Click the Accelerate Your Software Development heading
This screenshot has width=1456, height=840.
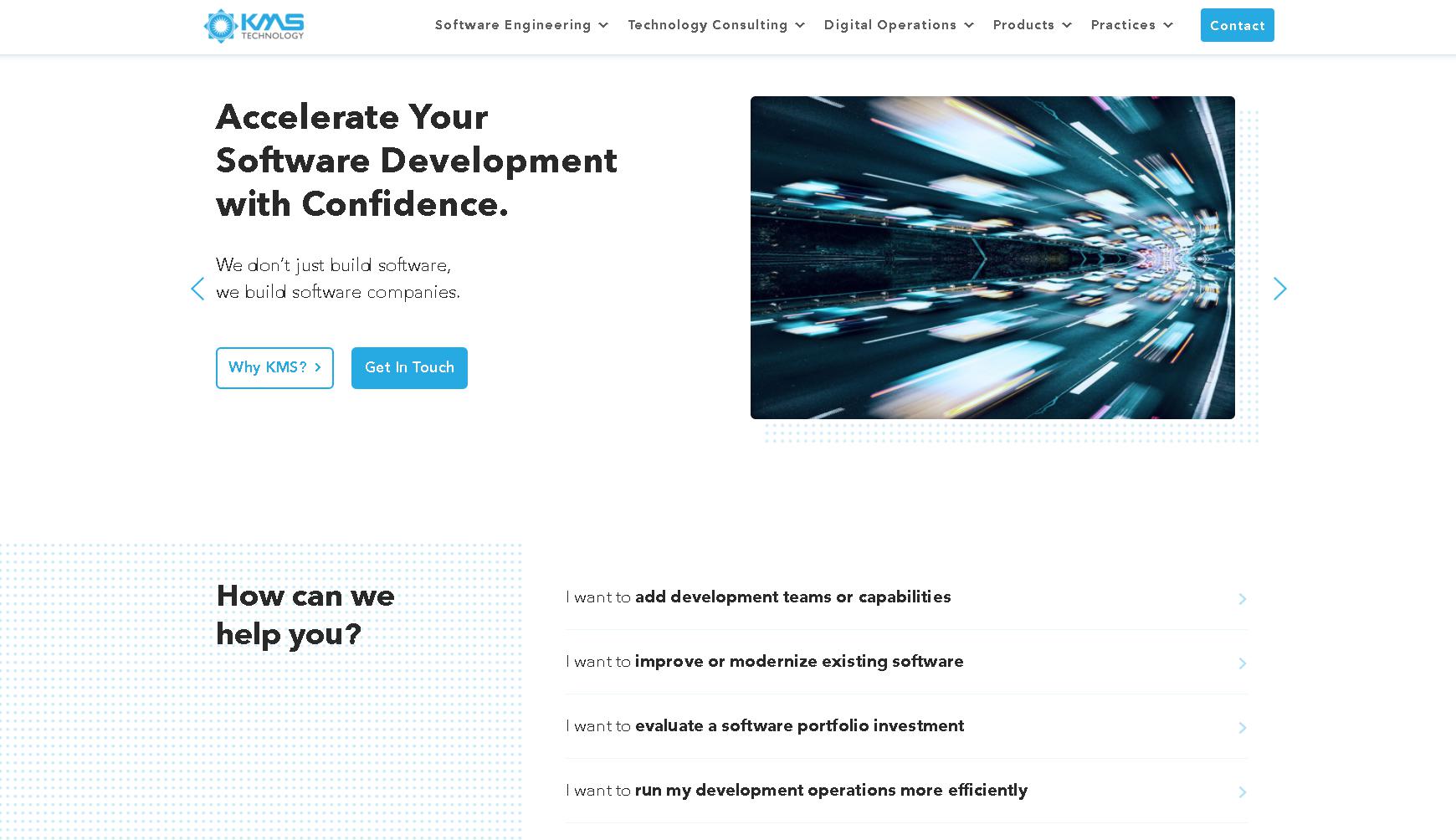coord(417,161)
